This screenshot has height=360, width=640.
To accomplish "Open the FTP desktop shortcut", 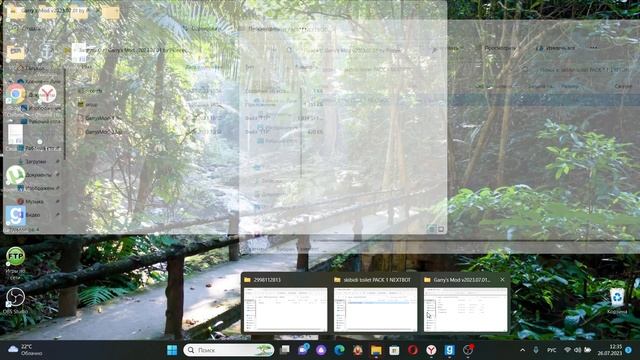I will click(16, 256).
